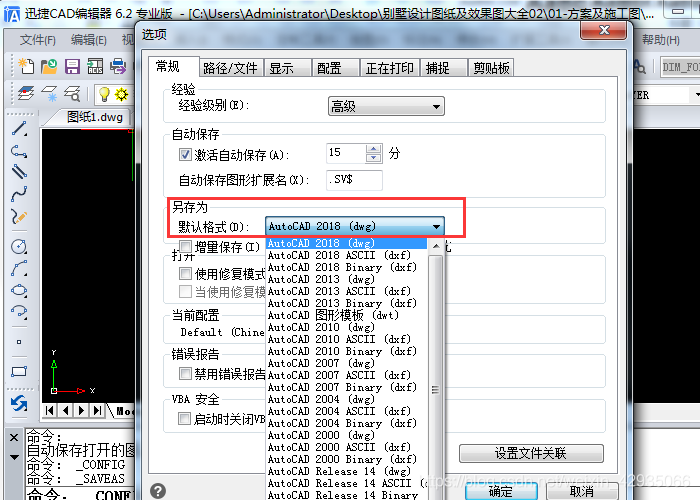Click the Print icon in toolbar

click(x=118, y=67)
